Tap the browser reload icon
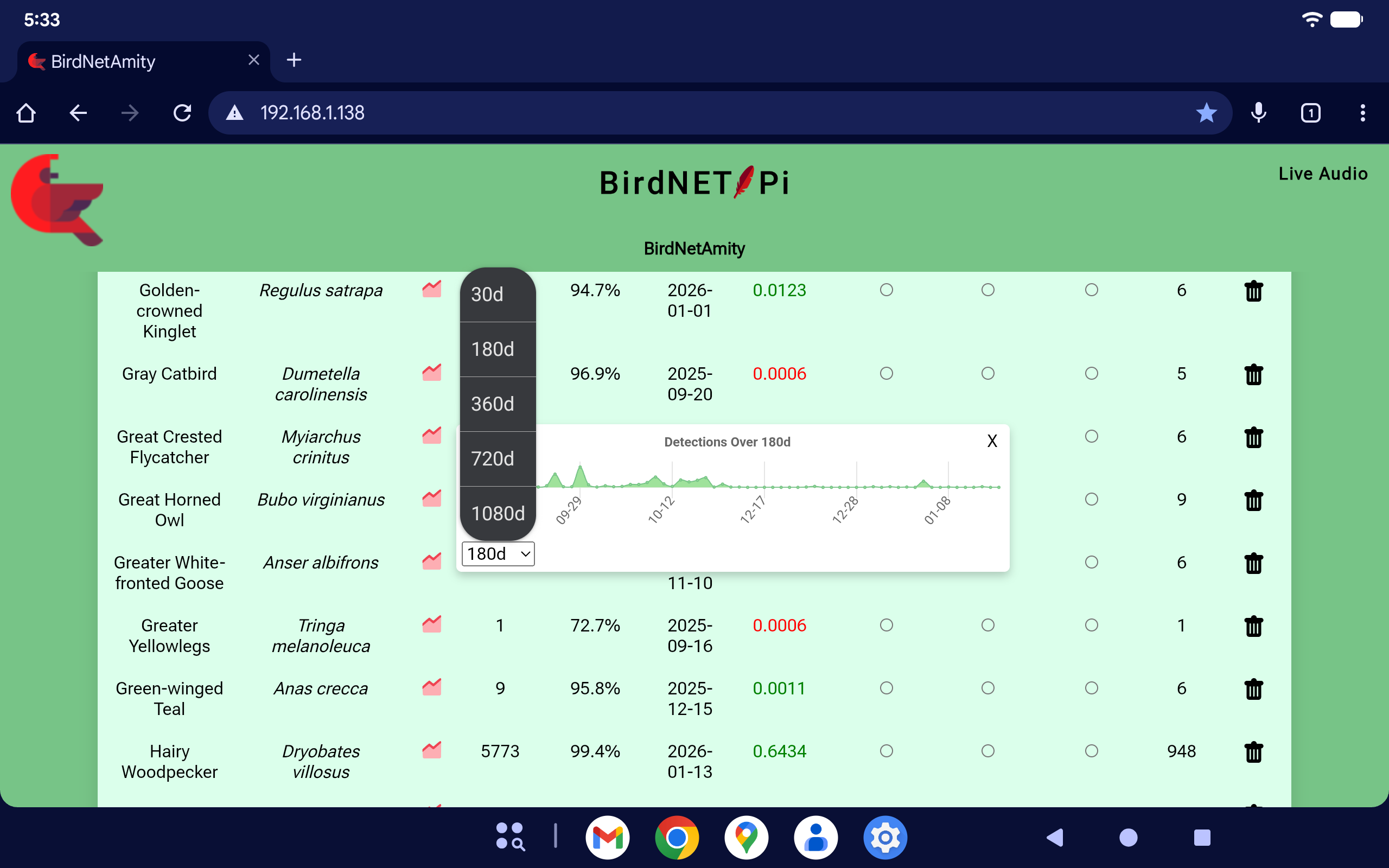The image size is (1389, 868). tap(182, 113)
